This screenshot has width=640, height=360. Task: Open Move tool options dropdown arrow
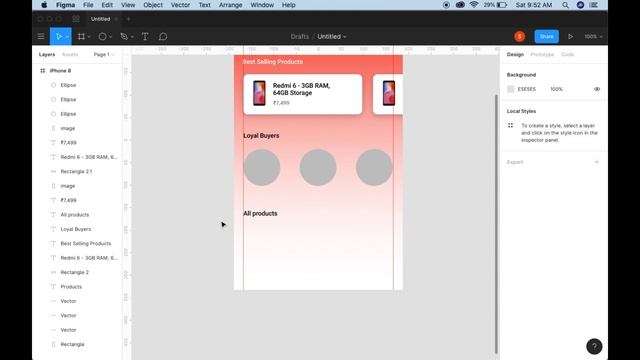[x=67, y=37]
